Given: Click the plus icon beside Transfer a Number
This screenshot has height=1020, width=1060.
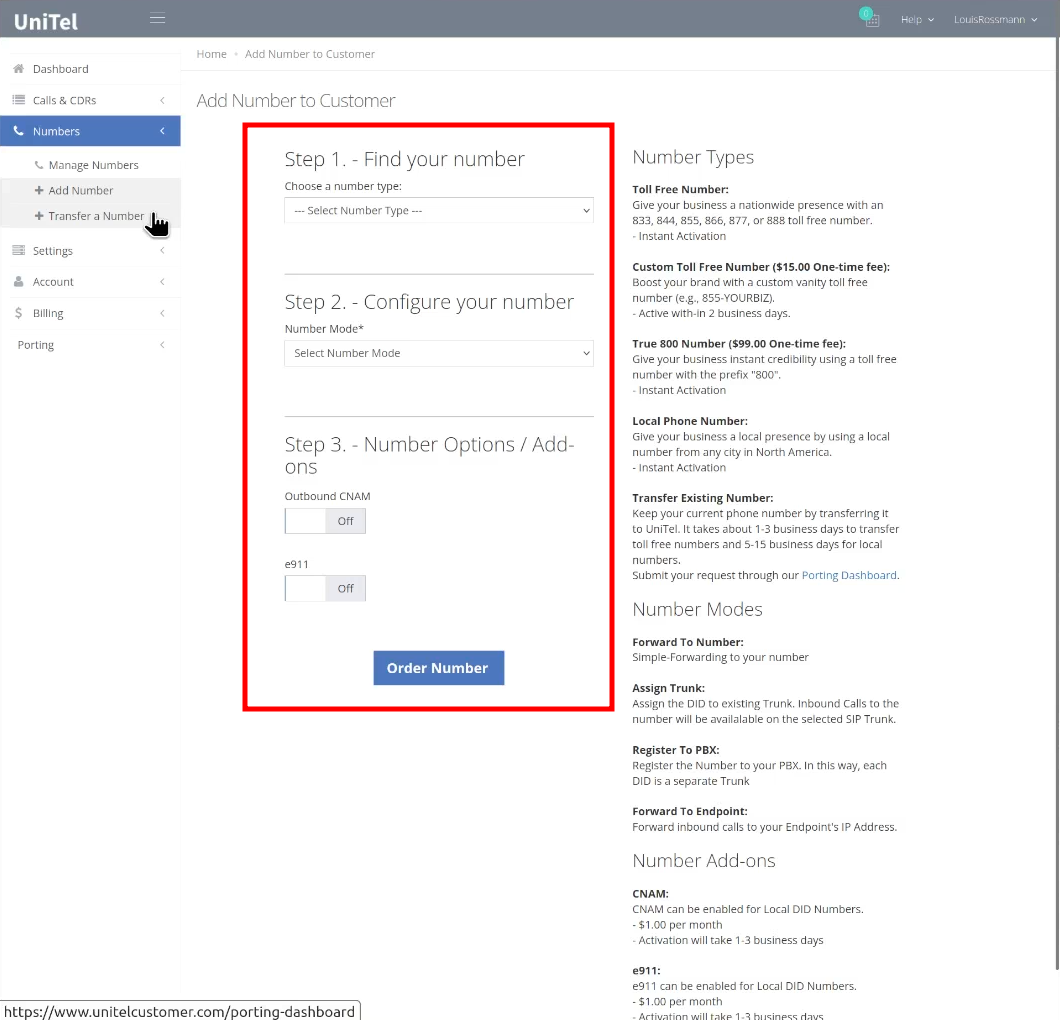Looking at the screenshot, I should pos(39,216).
